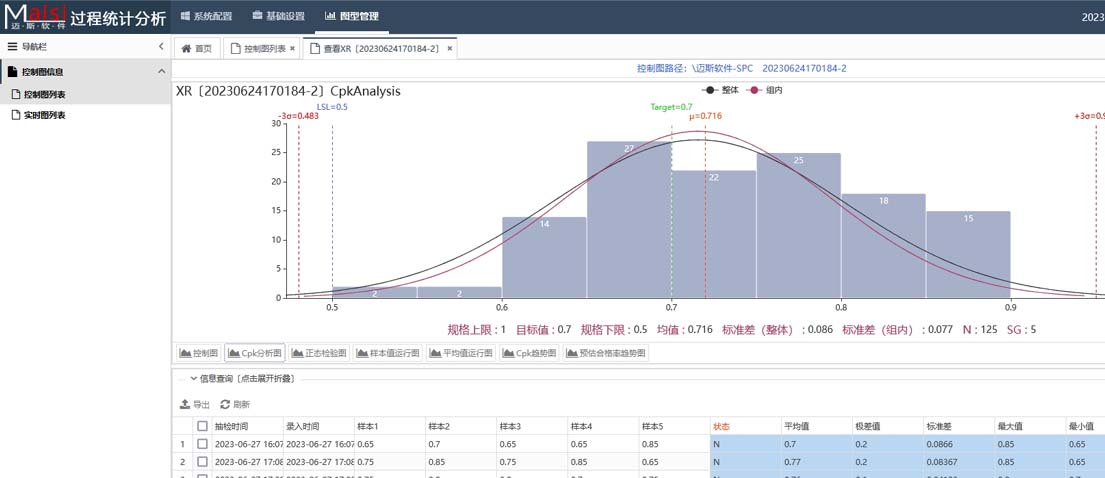Viewport: 1105px width, 478px height.
Task: Collapse the 导航栏 sidebar with the arrow
Action: [161, 47]
